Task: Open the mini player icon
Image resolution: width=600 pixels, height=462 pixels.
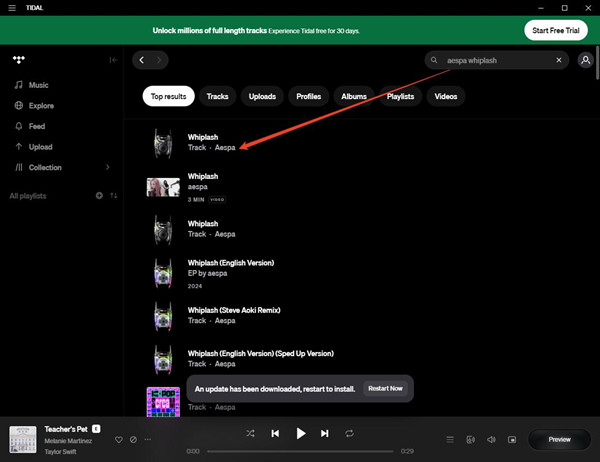Action: point(512,439)
